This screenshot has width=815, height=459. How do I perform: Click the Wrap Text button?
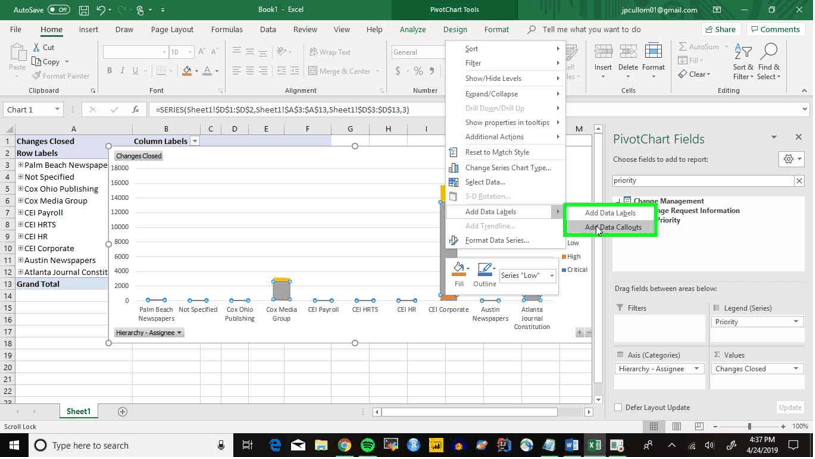(x=330, y=52)
